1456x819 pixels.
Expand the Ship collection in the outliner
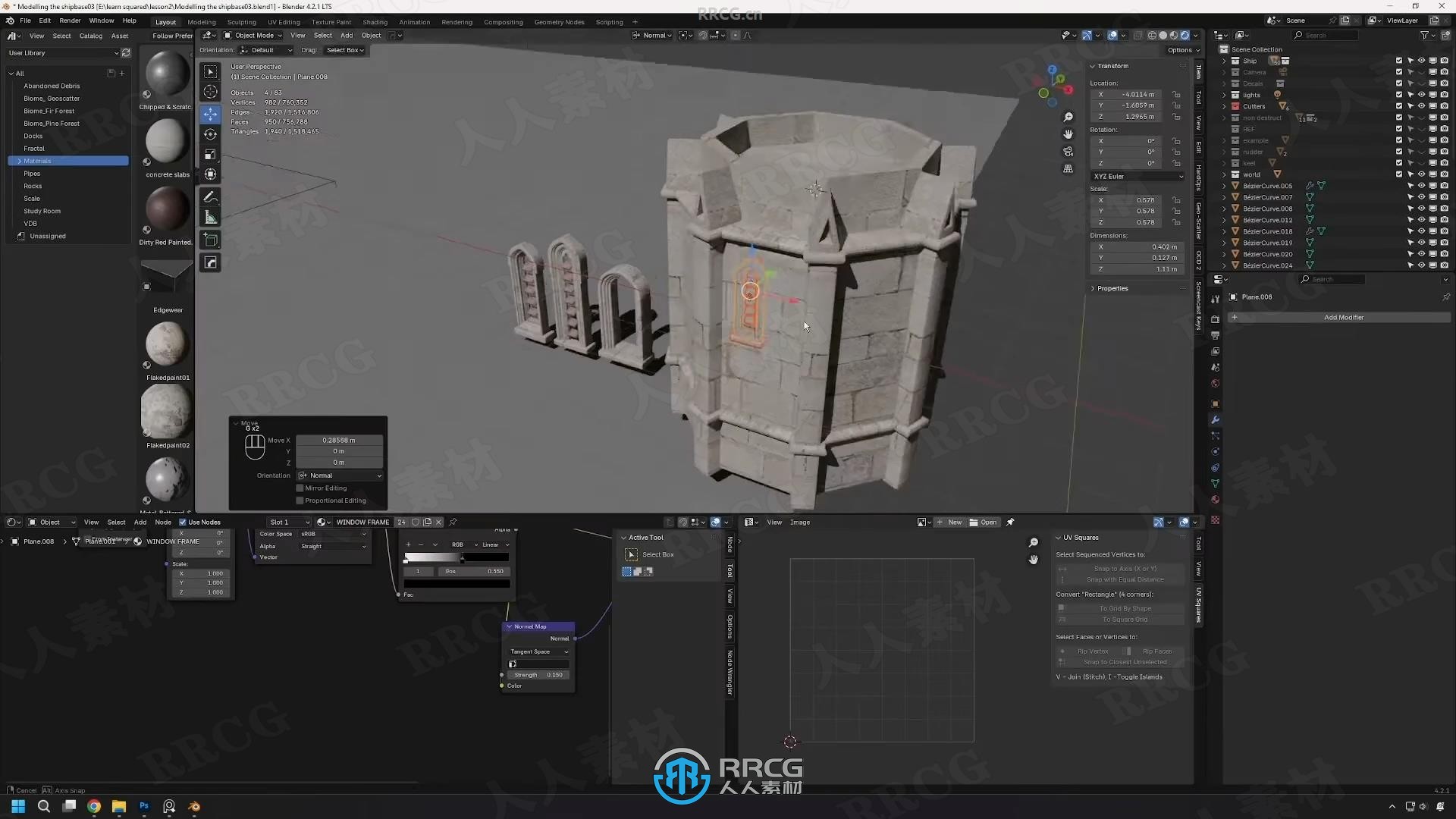point(1224,61)
